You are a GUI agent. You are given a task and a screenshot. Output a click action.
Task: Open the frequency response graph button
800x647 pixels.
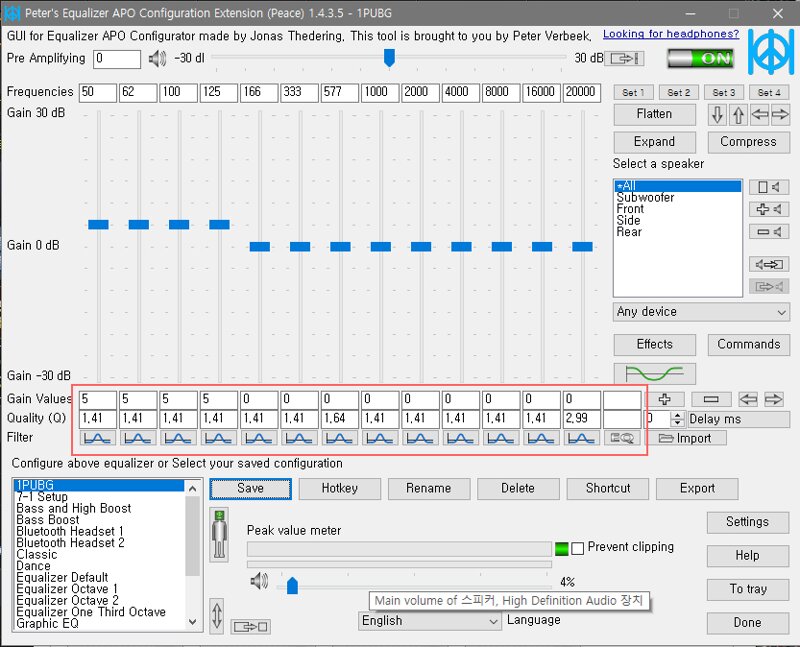coord(654,374)
